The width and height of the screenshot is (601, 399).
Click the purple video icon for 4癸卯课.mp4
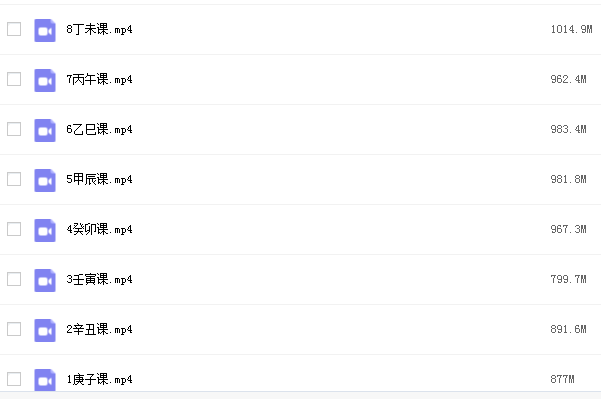(45, 230)
